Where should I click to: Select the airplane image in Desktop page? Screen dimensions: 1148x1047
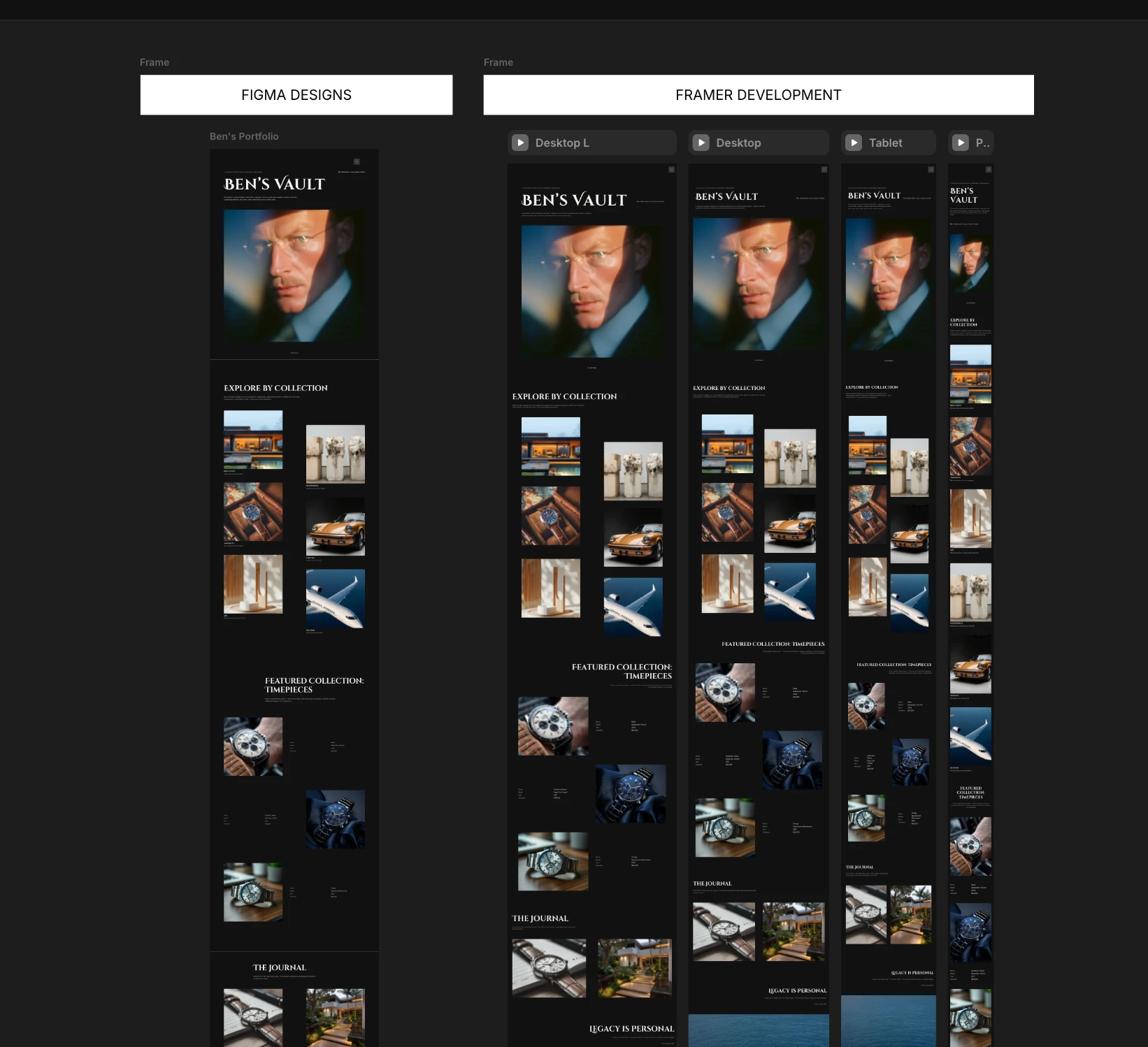790,592
